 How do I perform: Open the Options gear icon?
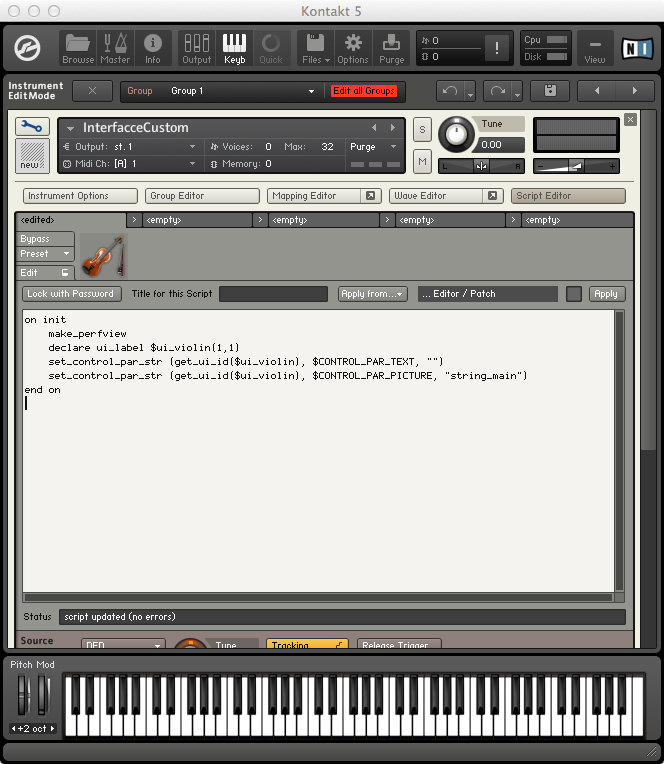coord(352,47)
